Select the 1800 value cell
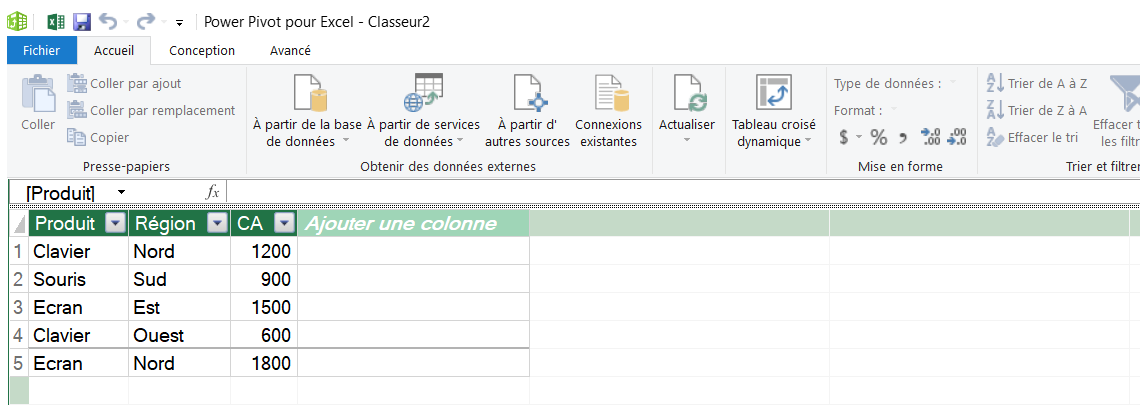The width and height of the screenshot is (1140, 405). [264, 363]
